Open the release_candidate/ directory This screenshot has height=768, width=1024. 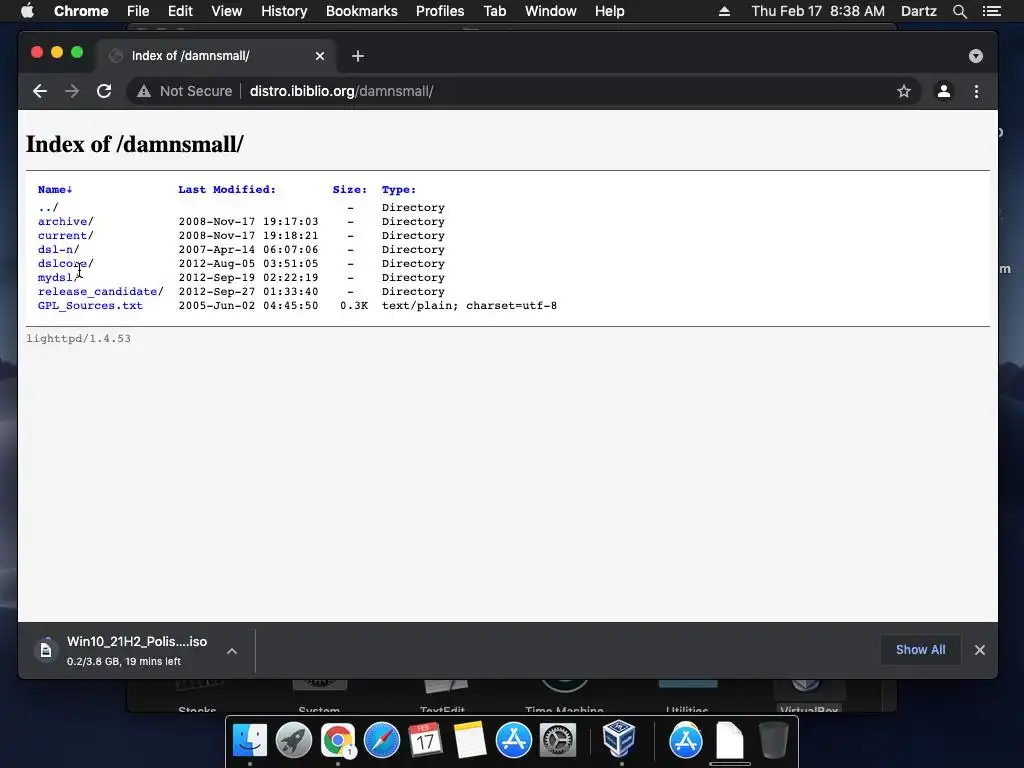(x=101, y=292)
